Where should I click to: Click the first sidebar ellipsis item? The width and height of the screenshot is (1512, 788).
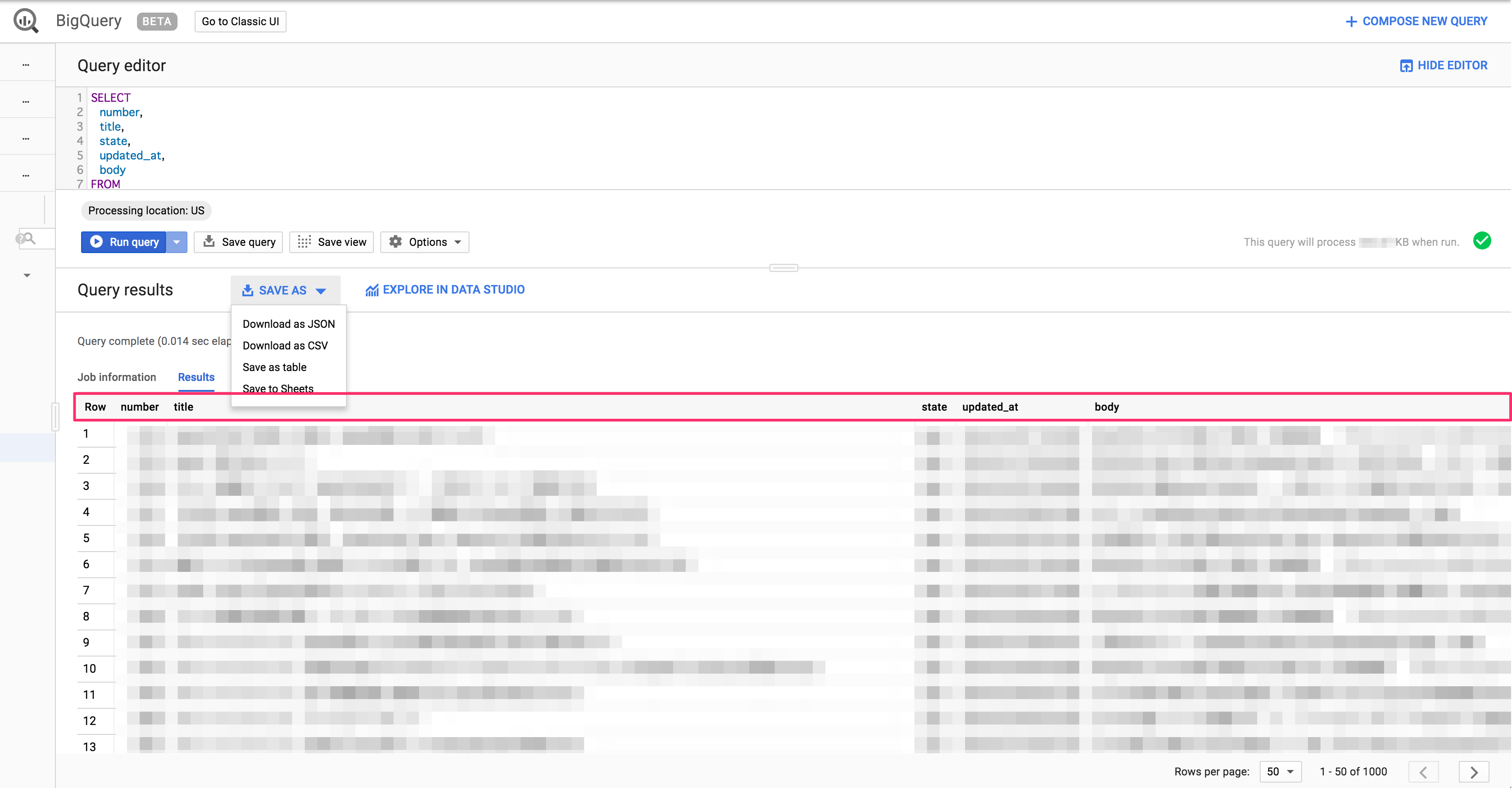26,64
